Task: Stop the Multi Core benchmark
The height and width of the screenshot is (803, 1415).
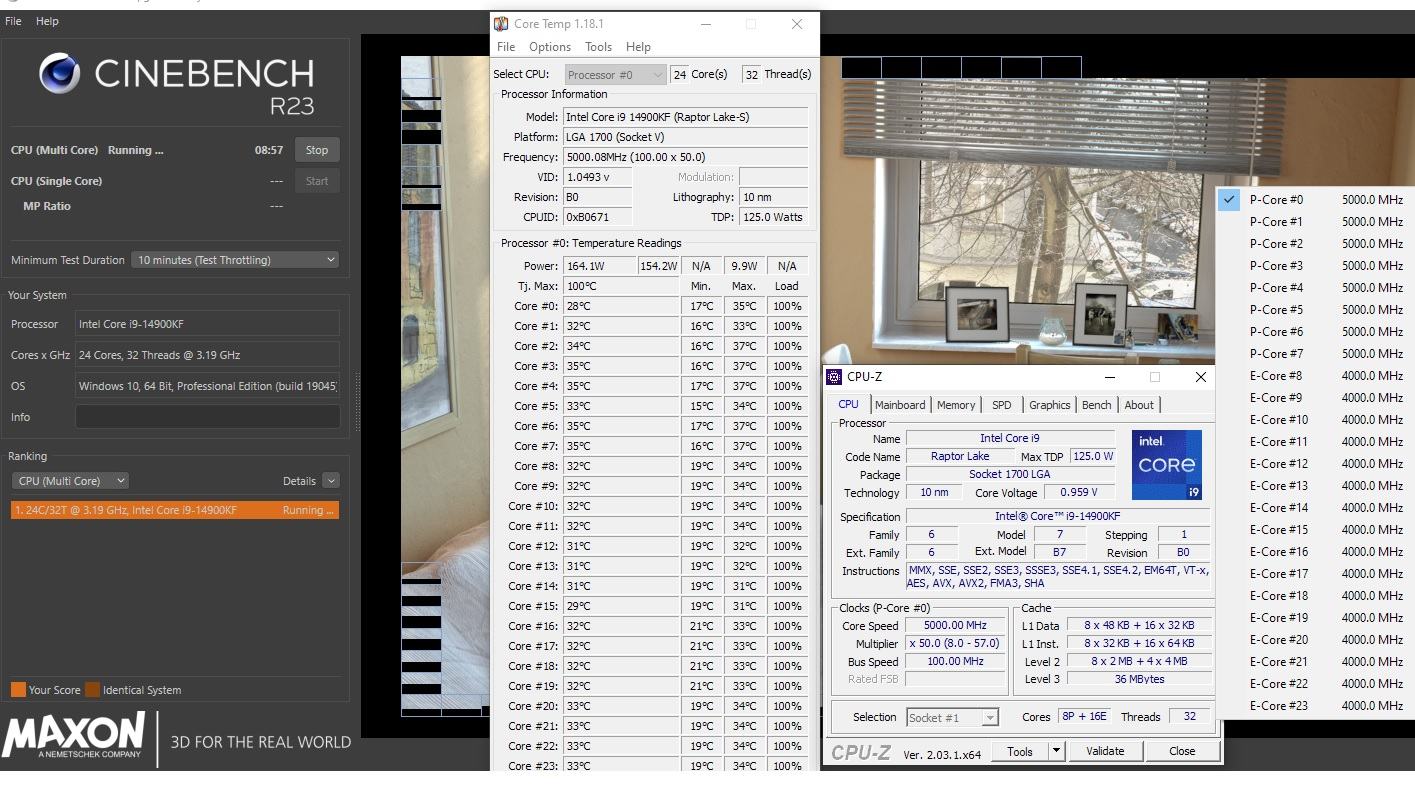Action: coord(317,150)
